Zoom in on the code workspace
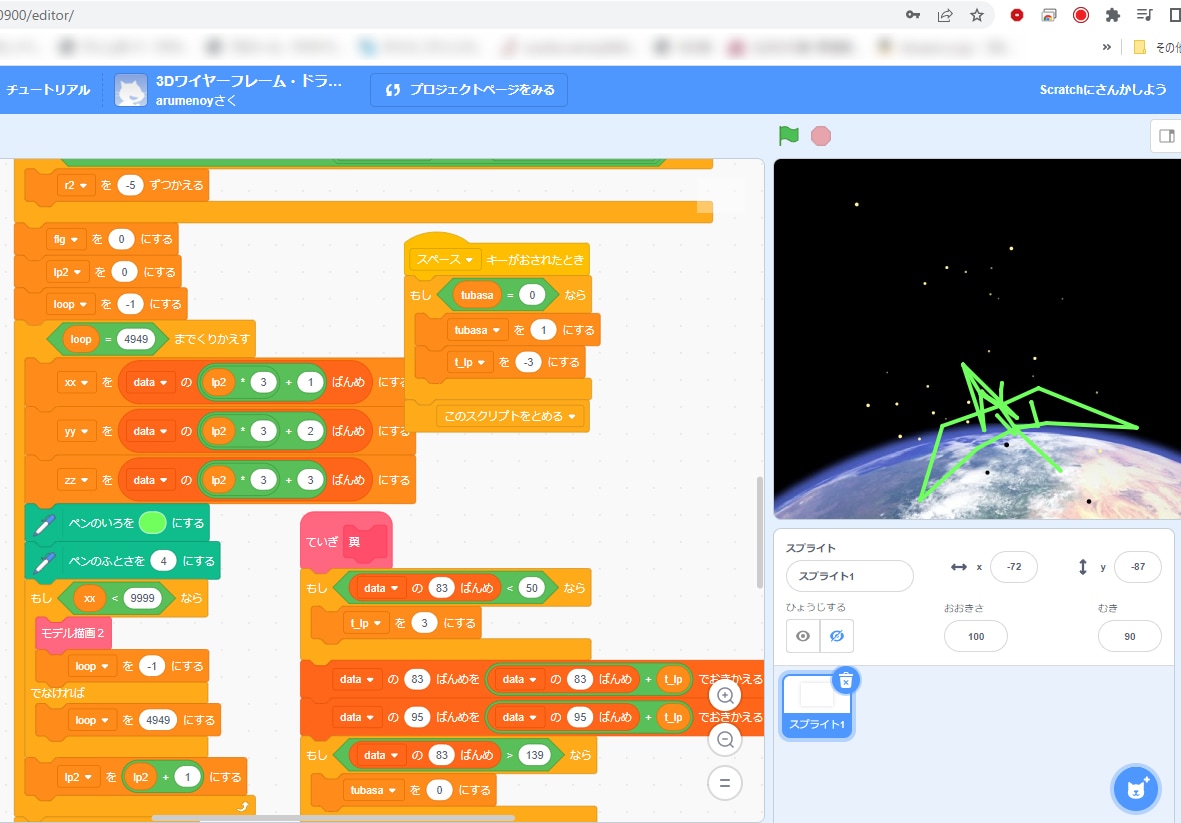The width and height of the screenshot is (1181, 823). click(x=725, y=695)
